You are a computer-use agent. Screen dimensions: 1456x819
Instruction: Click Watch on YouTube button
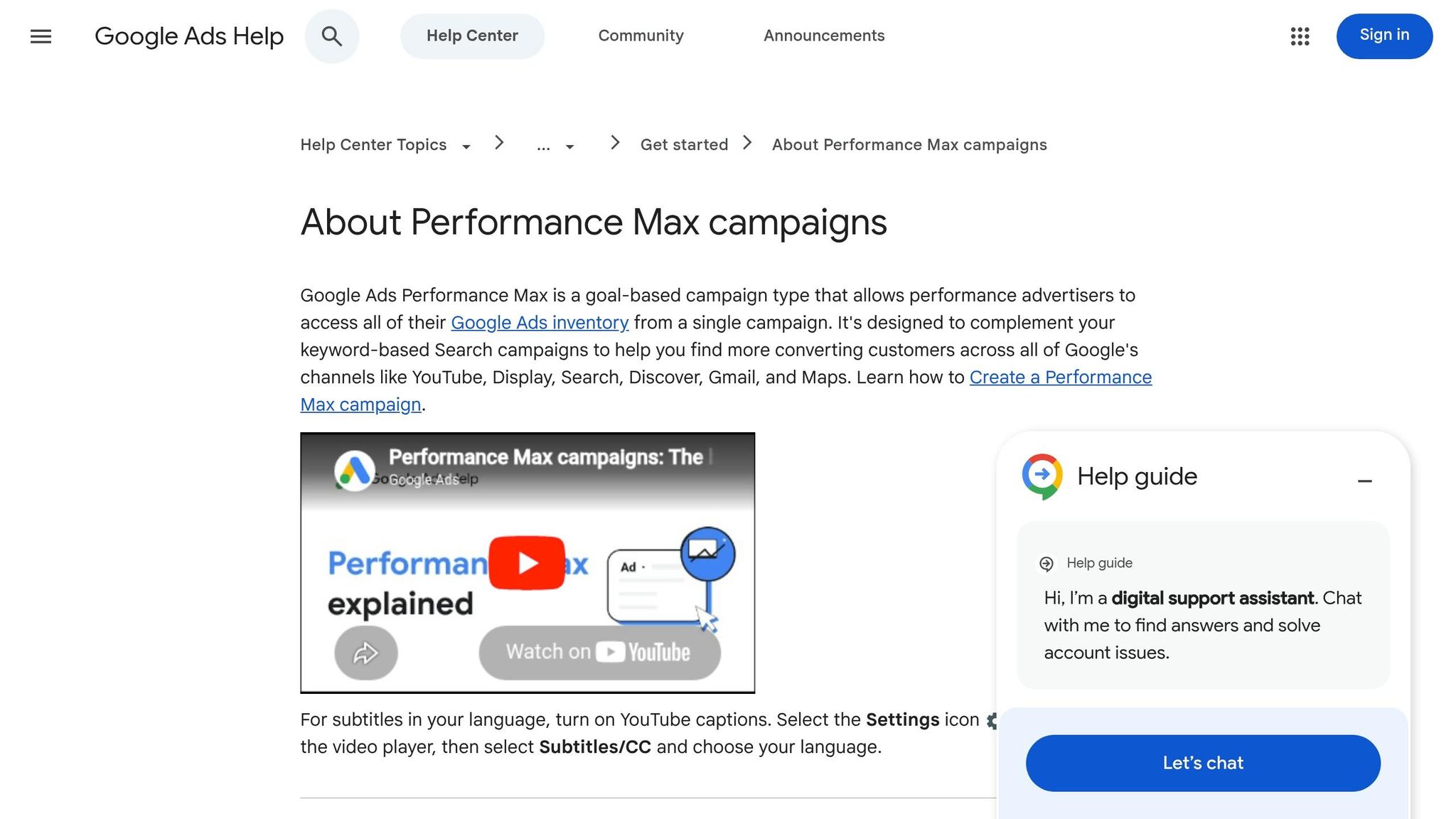click(x=599, y=653)
